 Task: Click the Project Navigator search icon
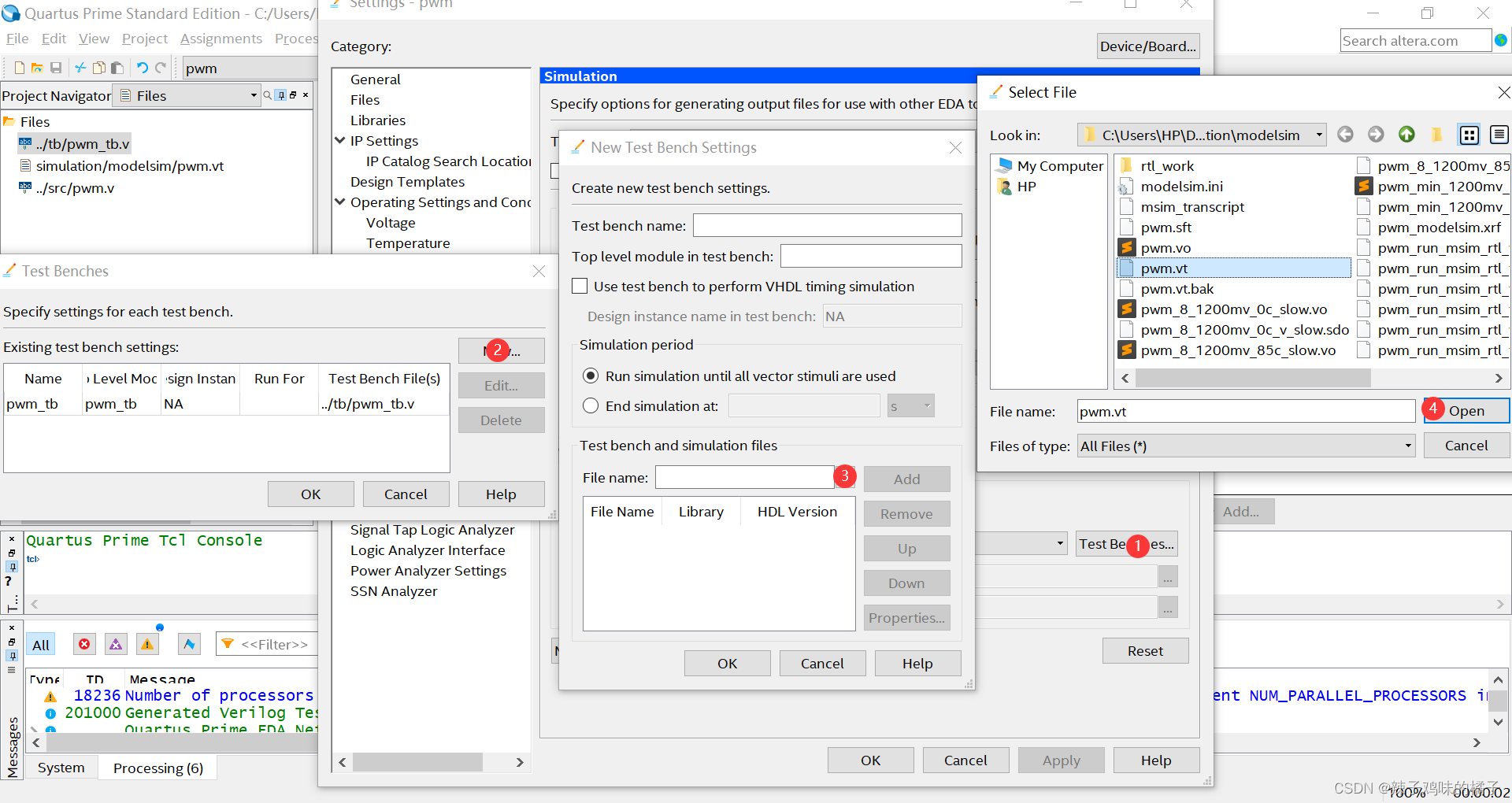click(x=268, y=95)
